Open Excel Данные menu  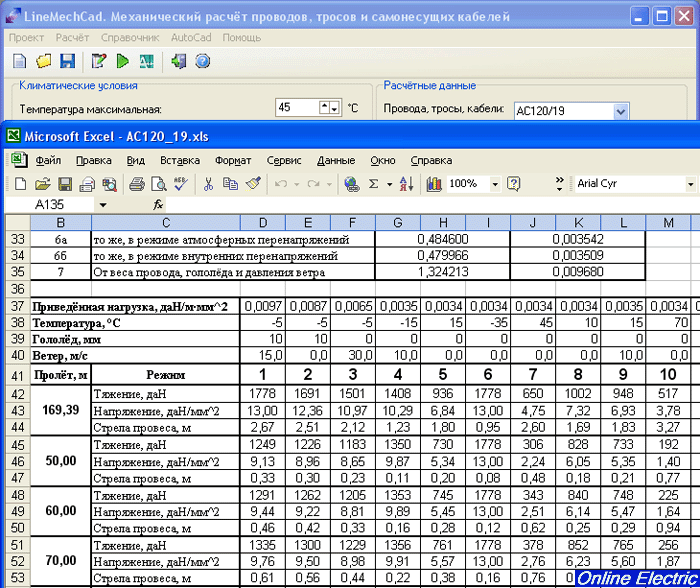pyautogui.click(x=336, y=160)
